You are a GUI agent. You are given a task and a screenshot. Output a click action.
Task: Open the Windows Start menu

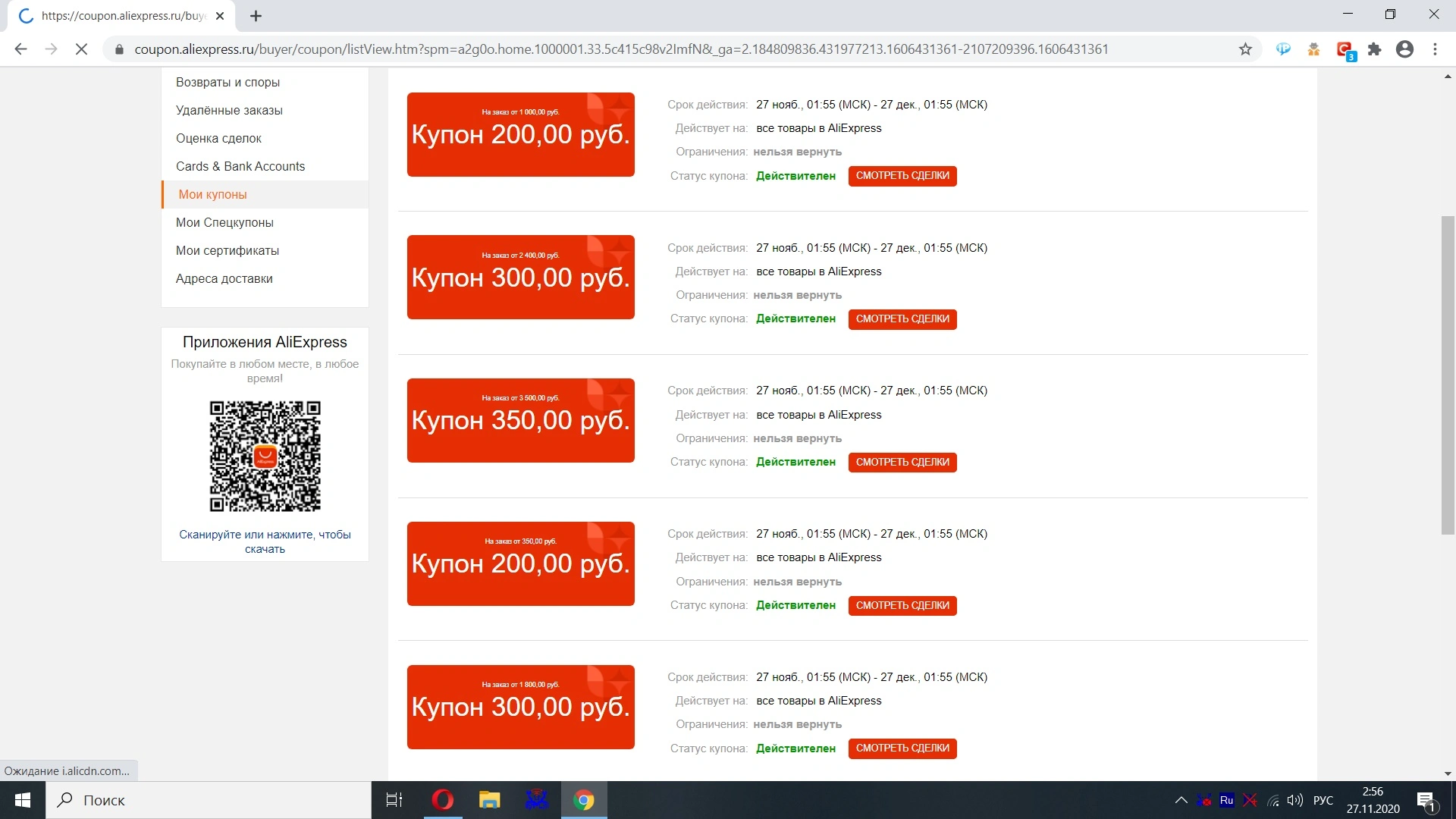23,800
